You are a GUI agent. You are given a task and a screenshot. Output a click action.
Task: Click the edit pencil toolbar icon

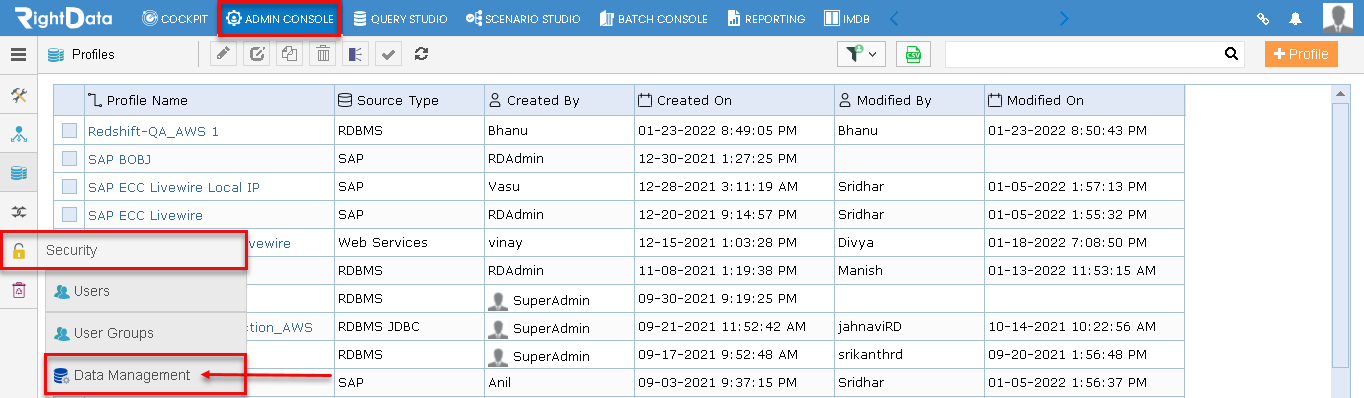(224, 54)
